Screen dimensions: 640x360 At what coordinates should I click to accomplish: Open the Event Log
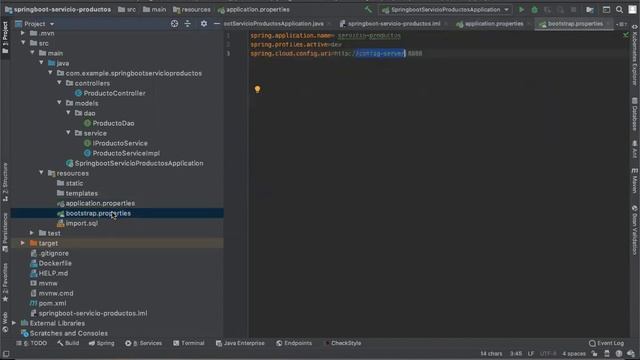pos(607,343)
